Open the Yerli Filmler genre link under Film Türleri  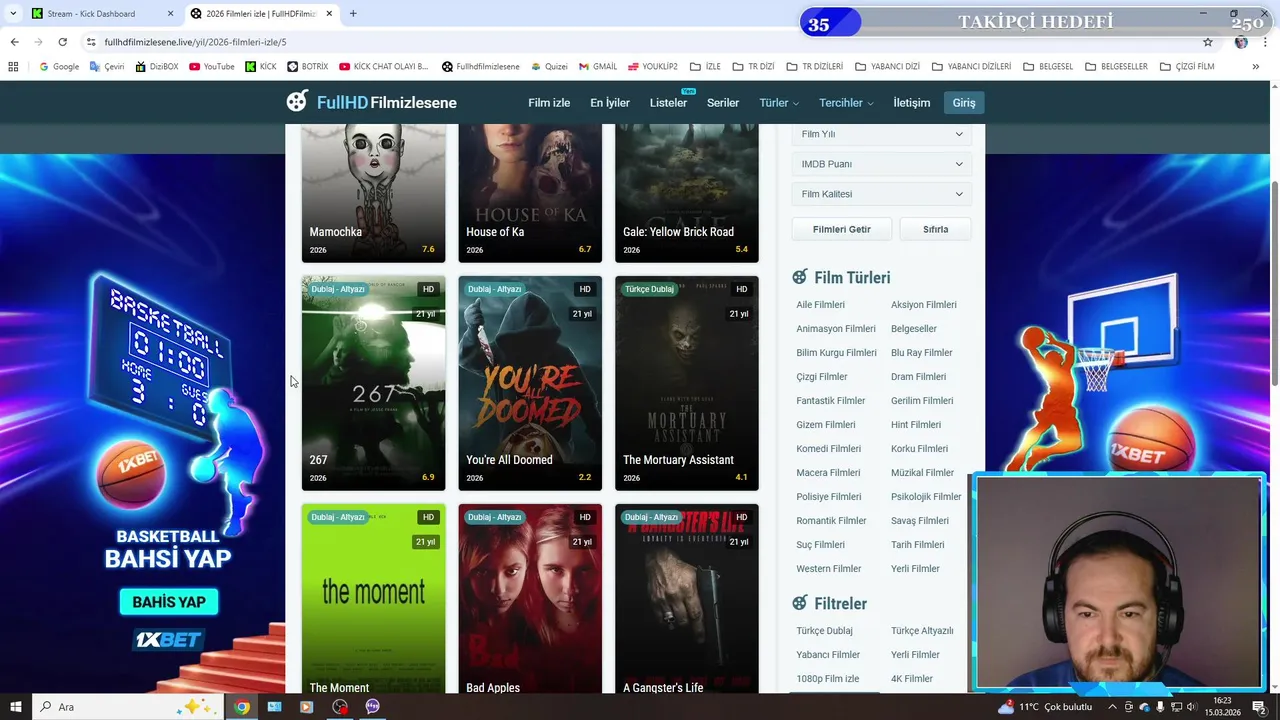915,569
